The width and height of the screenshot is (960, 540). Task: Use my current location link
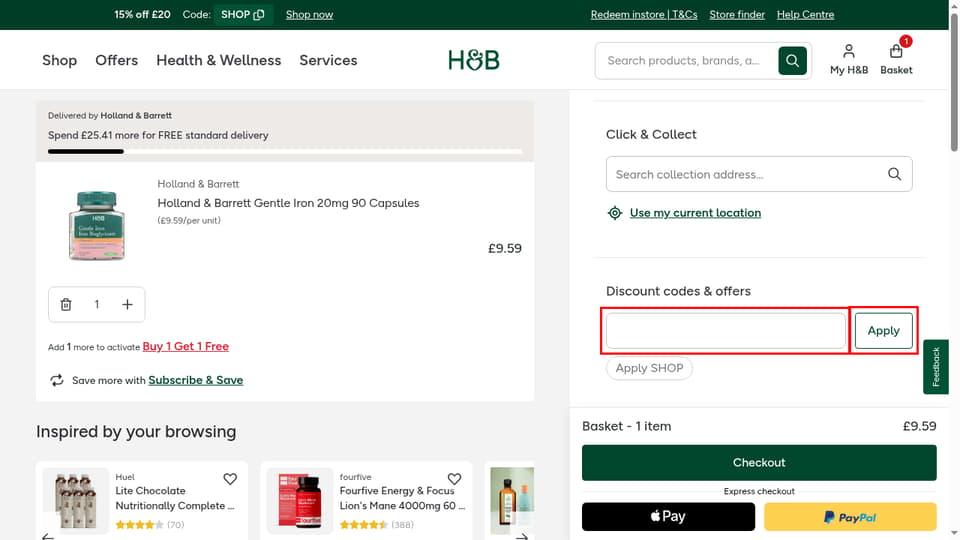[x=696, y=212]
